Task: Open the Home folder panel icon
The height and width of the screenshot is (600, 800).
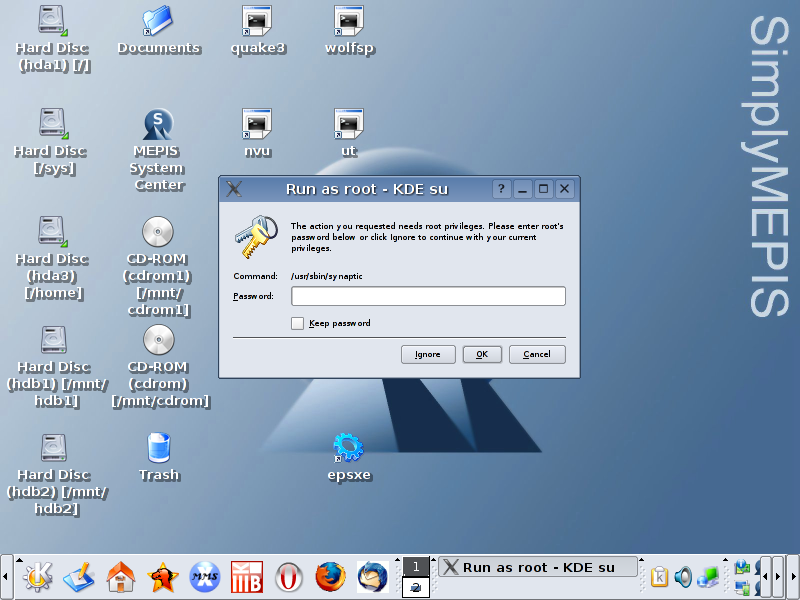Action: (121, 576)
